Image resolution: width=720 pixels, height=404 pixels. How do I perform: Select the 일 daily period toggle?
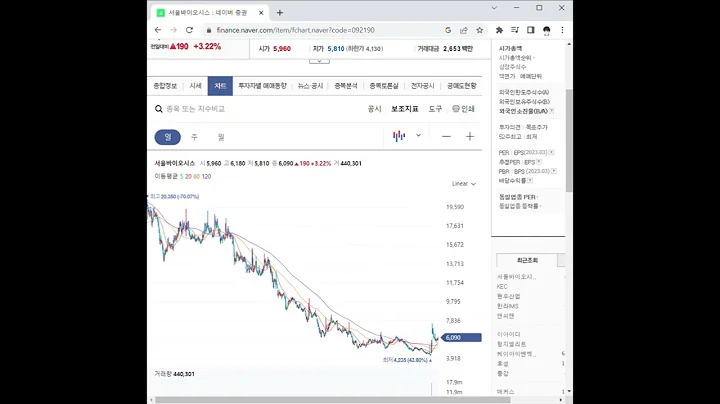click(x=168, y=137)
